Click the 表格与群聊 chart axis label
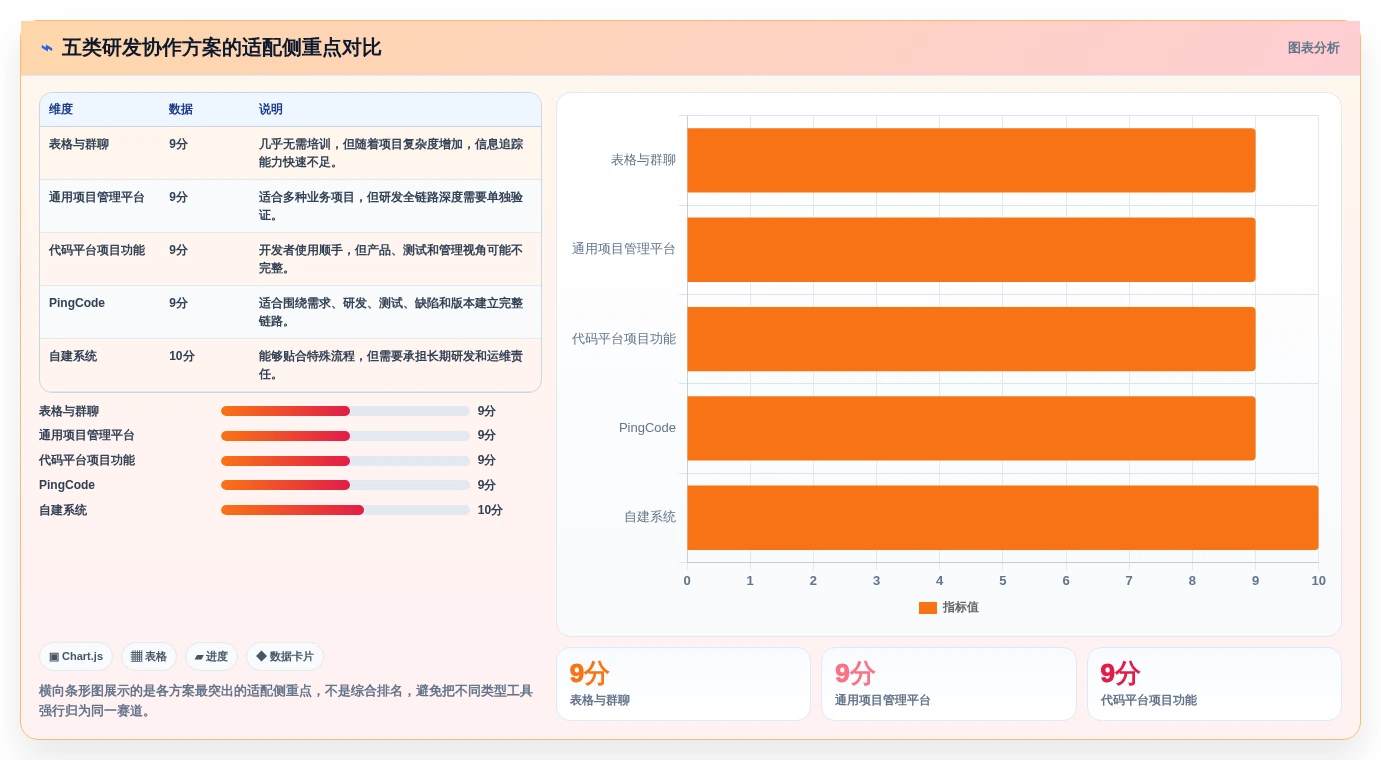 pyautogui.click(x=643, y=160)
